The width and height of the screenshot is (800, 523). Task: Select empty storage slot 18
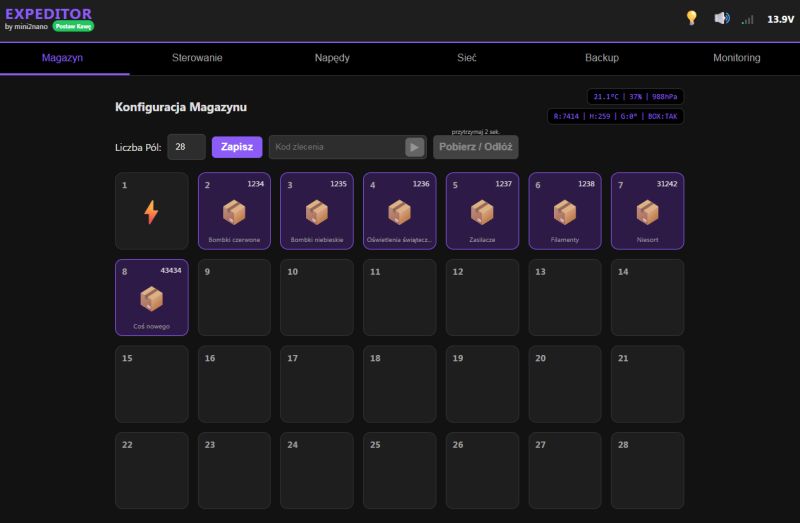[399, 384]
